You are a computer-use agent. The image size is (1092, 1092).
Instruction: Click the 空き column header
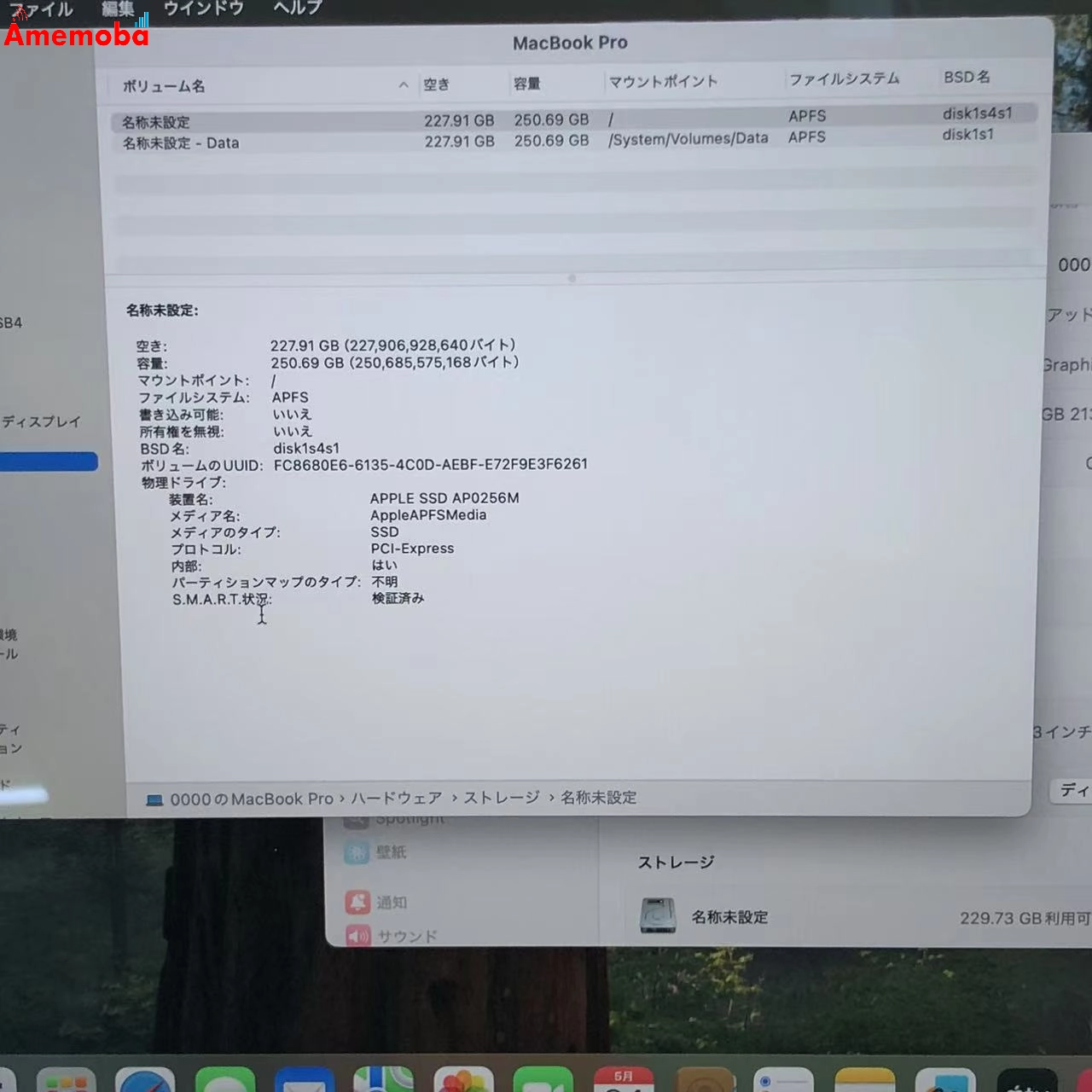click(437, 84)
